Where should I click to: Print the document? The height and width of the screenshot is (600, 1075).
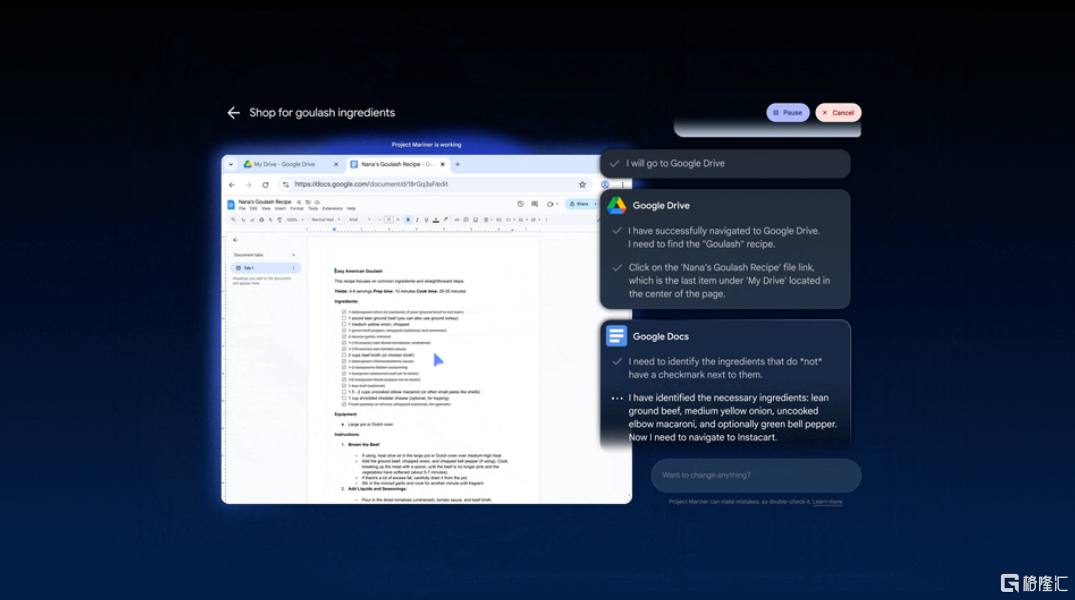[261, 220]
